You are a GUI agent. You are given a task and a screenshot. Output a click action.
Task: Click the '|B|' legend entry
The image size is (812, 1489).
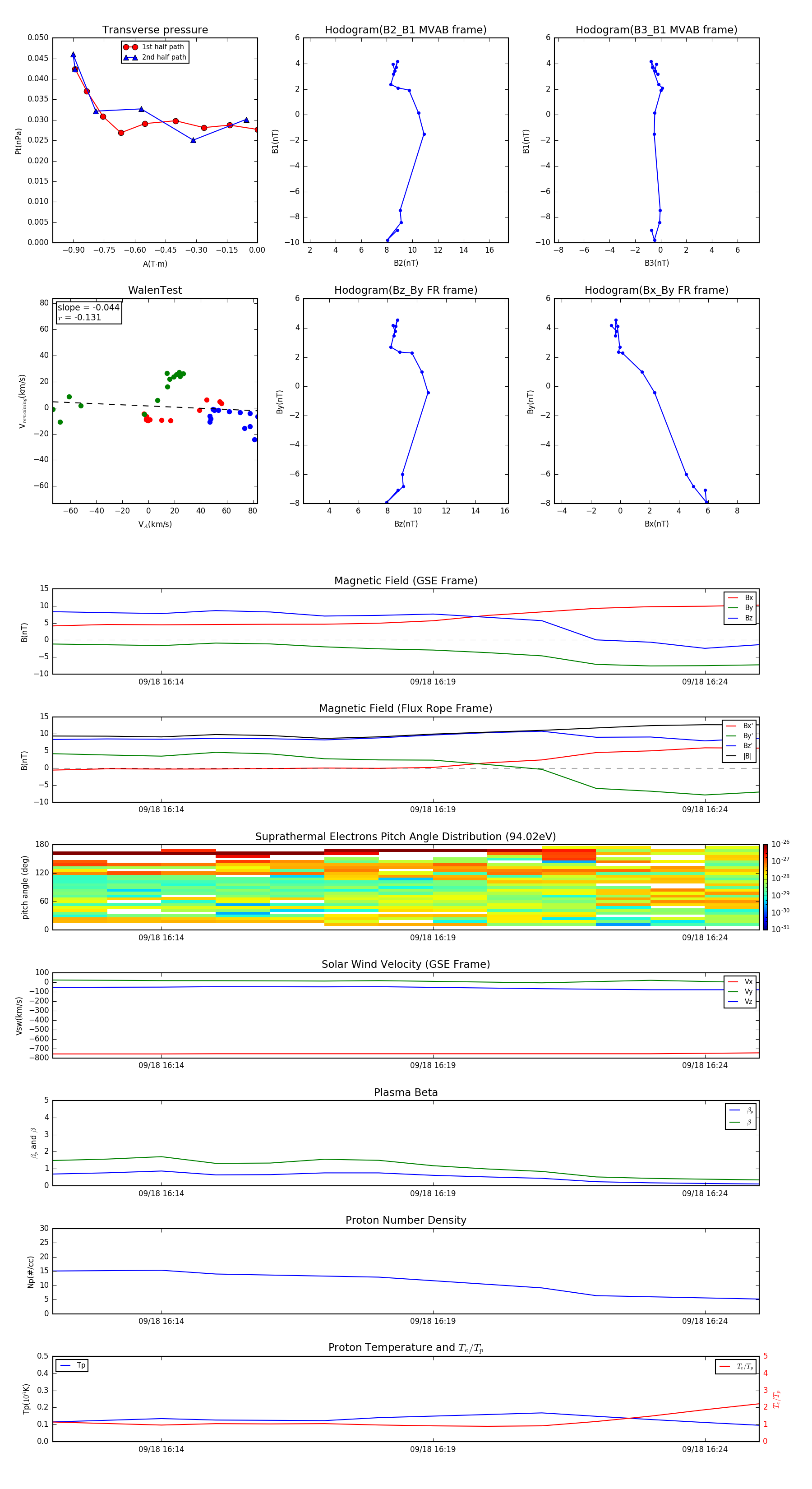pos(739,756)
